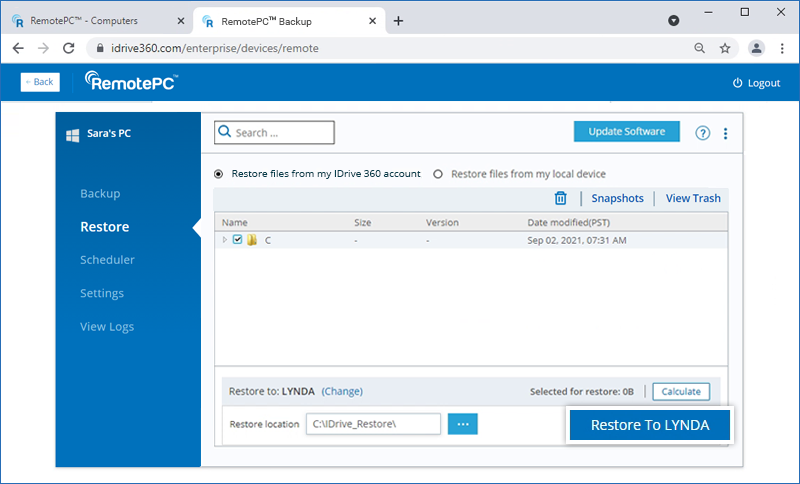Open the Scheduler section in sidebar
Image resolution: width=800 pixels, height=484 pixels.
pyautogui.click(x=107, y=260)
